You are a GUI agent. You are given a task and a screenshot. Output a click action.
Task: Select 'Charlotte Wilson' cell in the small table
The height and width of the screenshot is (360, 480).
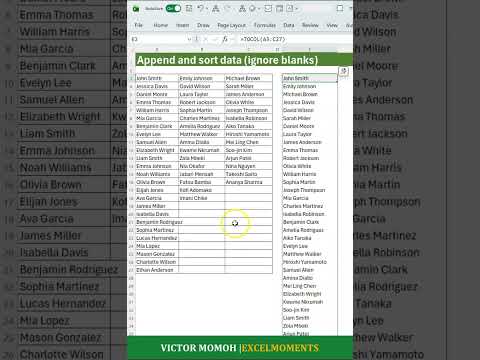tap(157, 262)
